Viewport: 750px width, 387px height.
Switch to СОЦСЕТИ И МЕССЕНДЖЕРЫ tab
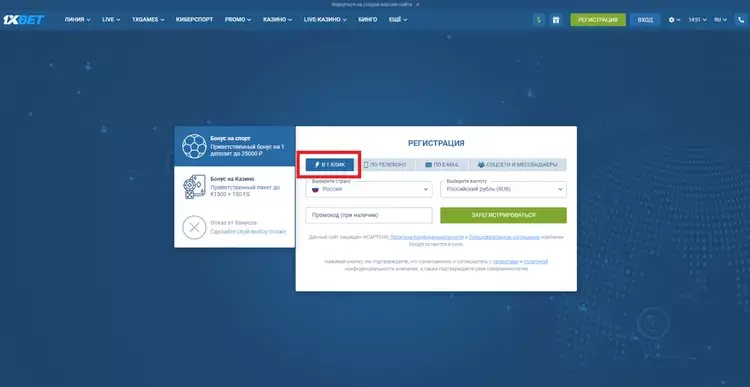[518, 165]
